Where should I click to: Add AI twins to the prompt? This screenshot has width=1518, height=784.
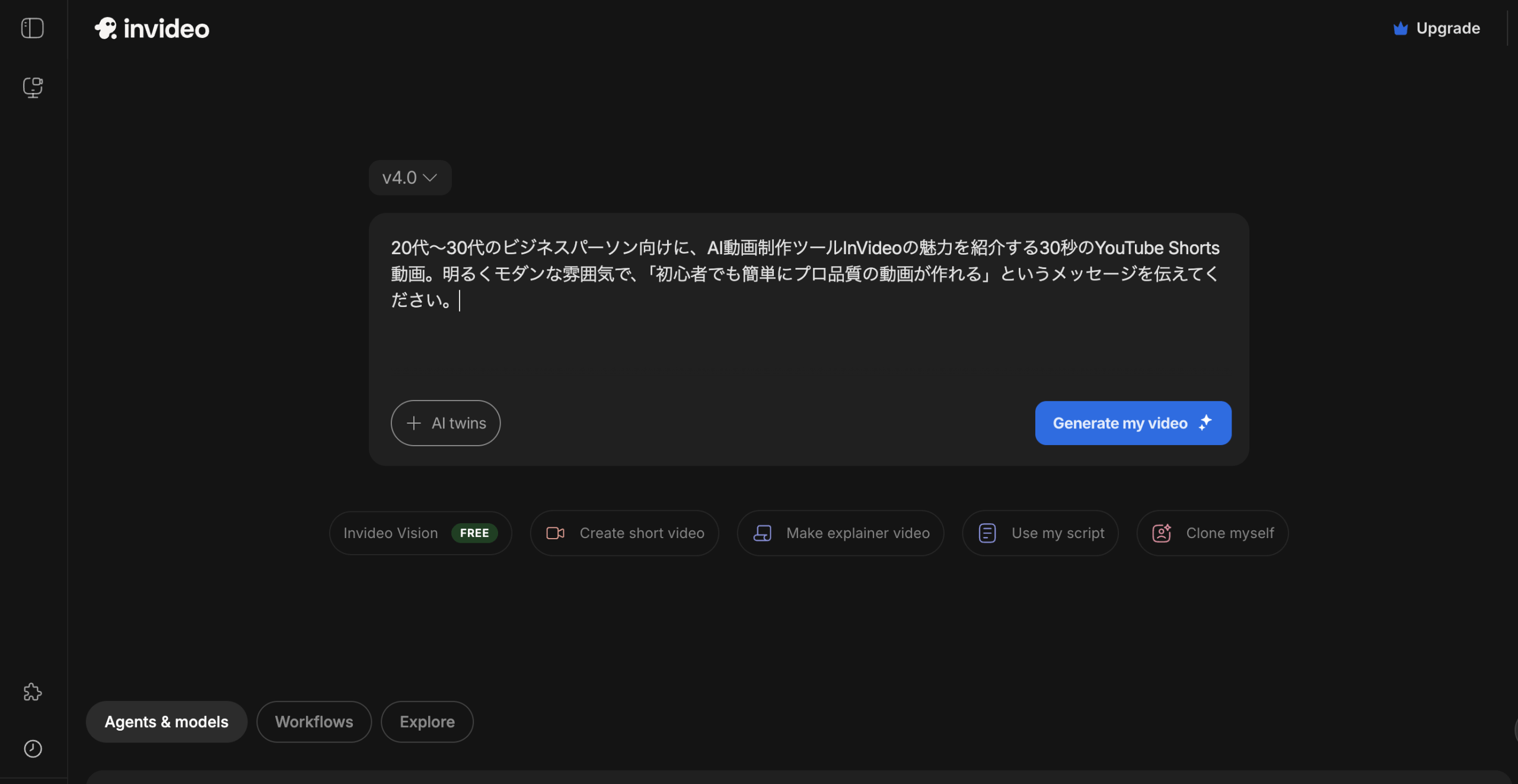pyautogui.click(x=445, y=423)
